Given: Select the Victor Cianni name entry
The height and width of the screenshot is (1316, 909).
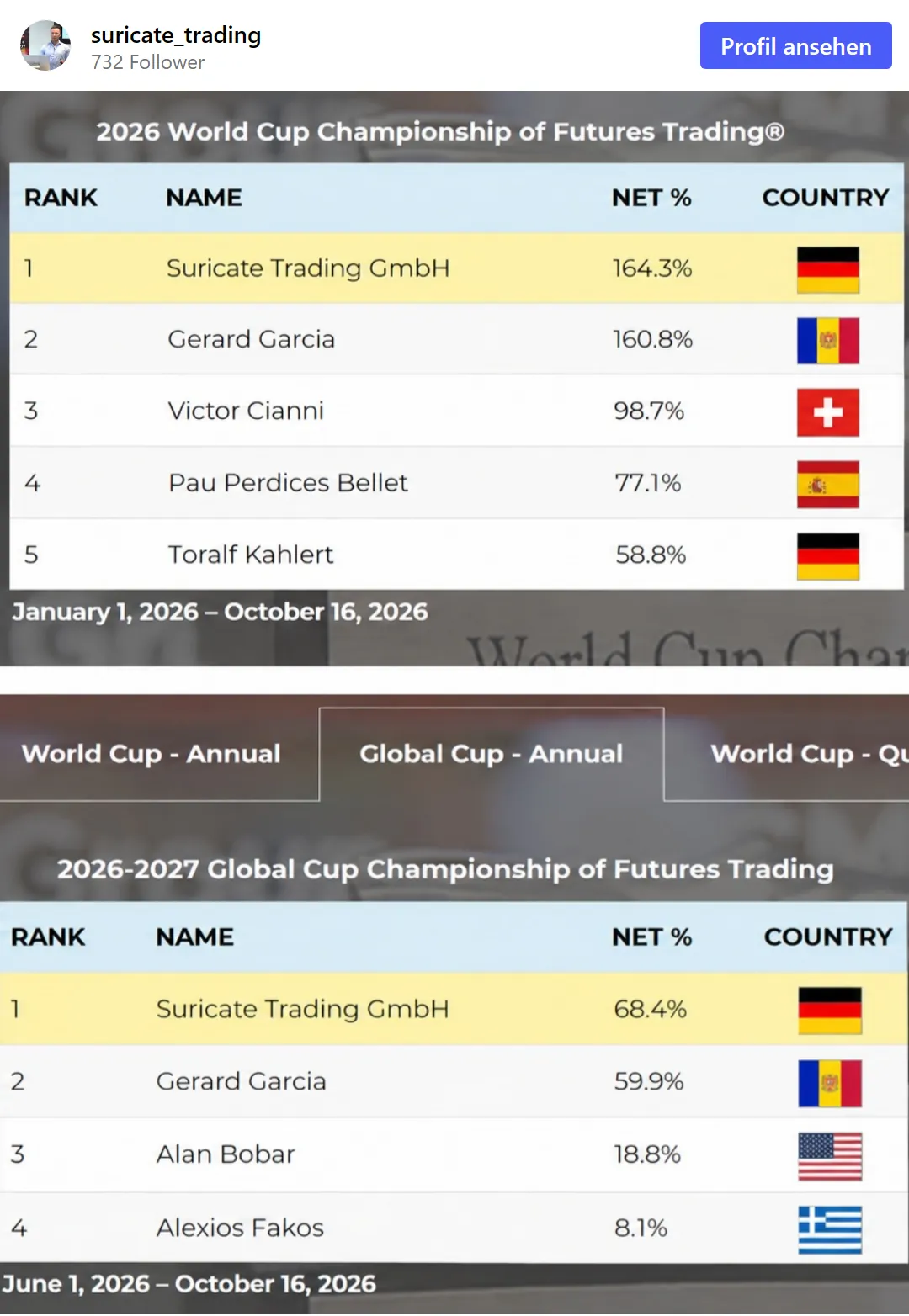Looking at the screenshot, I should point(246,411).
